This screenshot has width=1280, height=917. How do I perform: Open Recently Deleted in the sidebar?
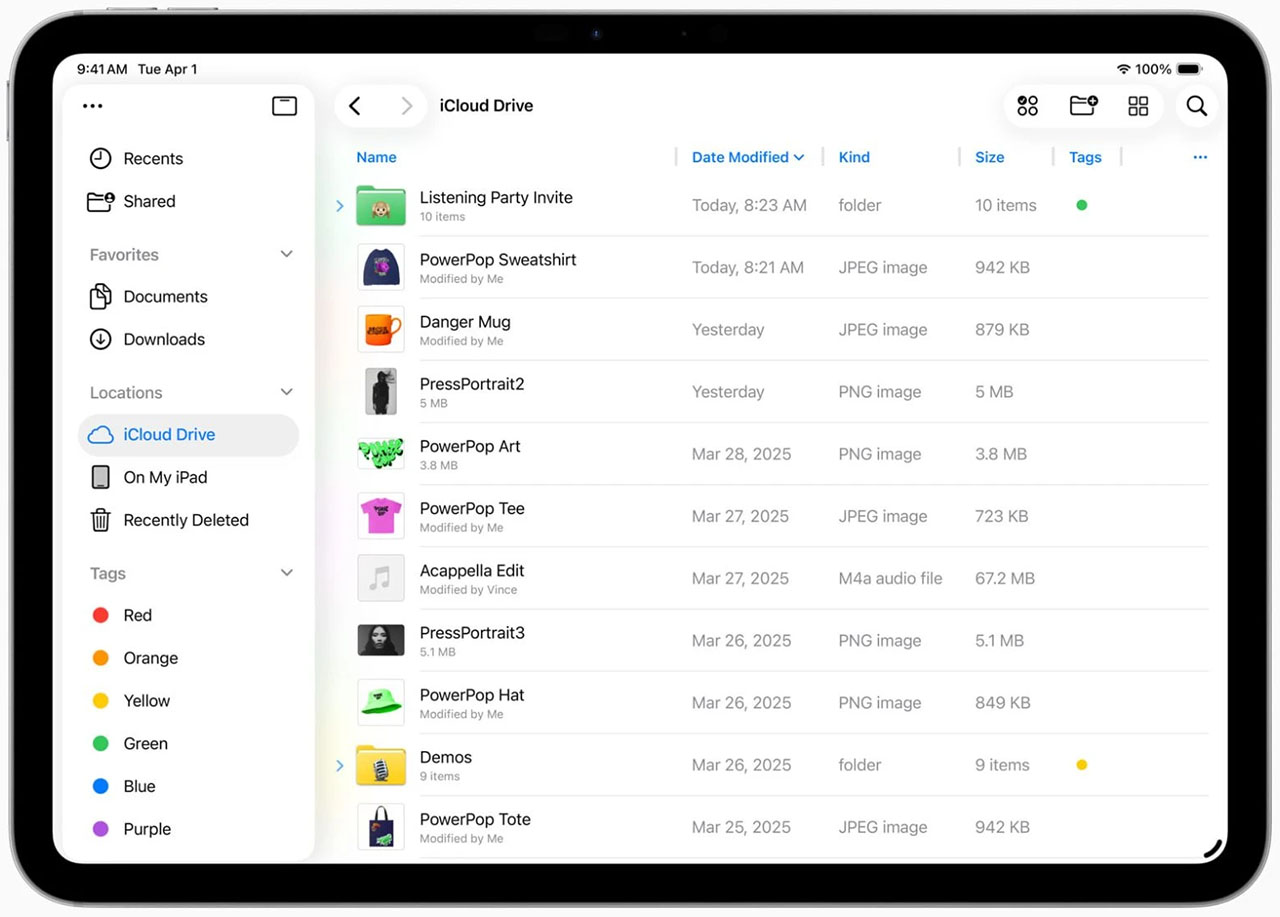(185, 520)
